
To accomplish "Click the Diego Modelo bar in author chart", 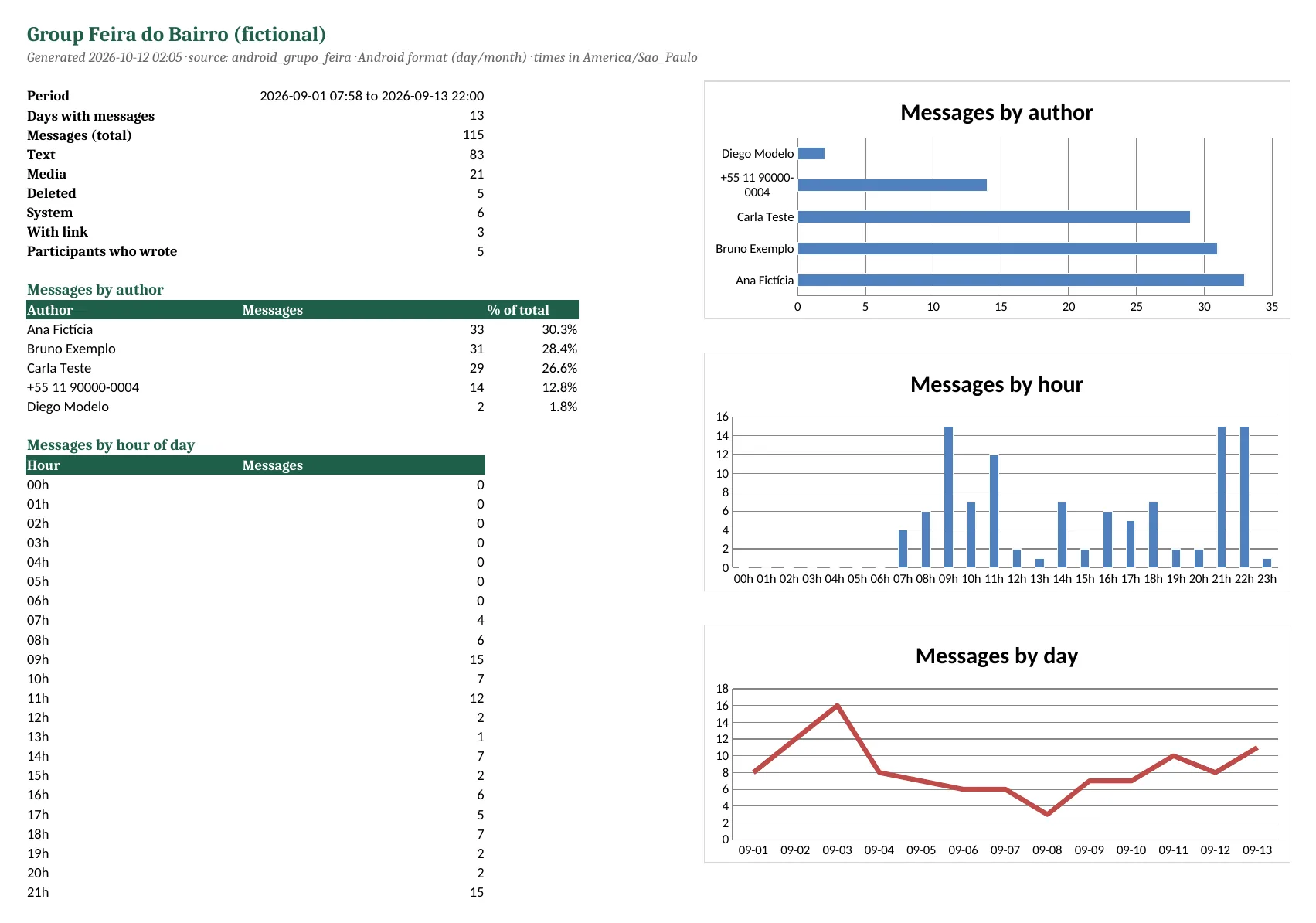I will (811, 154).
